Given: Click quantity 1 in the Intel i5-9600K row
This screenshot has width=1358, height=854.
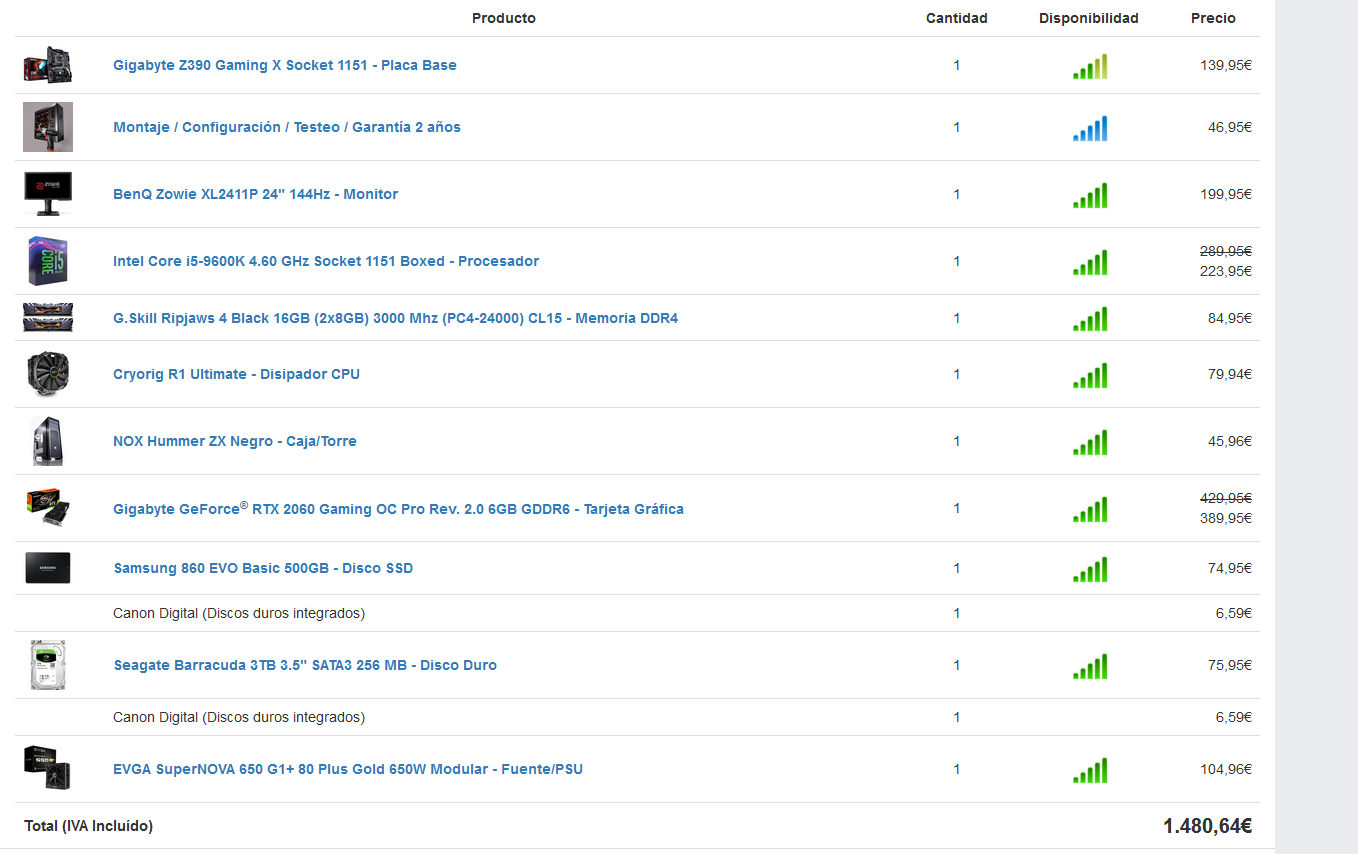Looking at the screenshot, I should pos(957,261).
